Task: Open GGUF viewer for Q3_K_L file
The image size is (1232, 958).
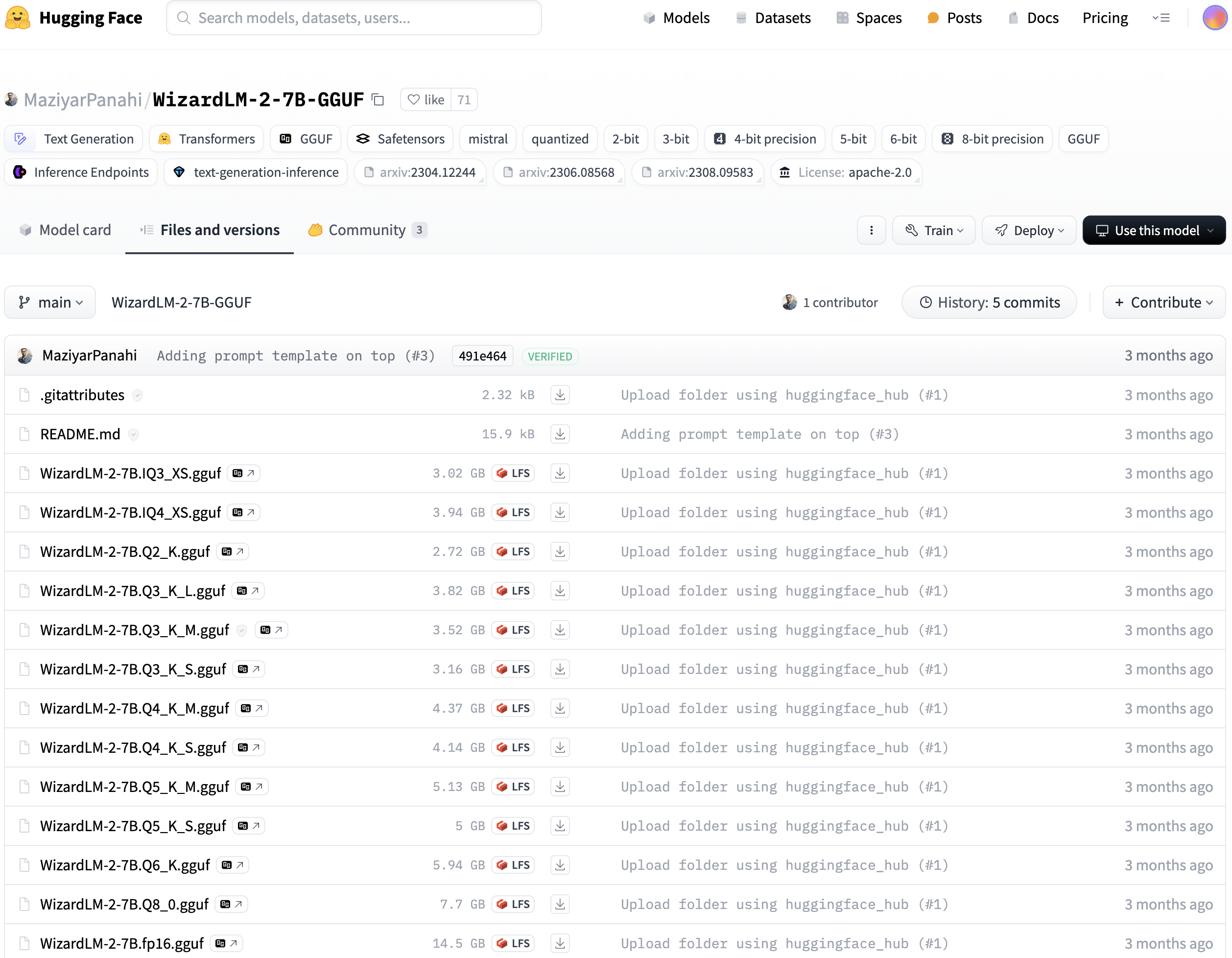Action: pos(248,591)
